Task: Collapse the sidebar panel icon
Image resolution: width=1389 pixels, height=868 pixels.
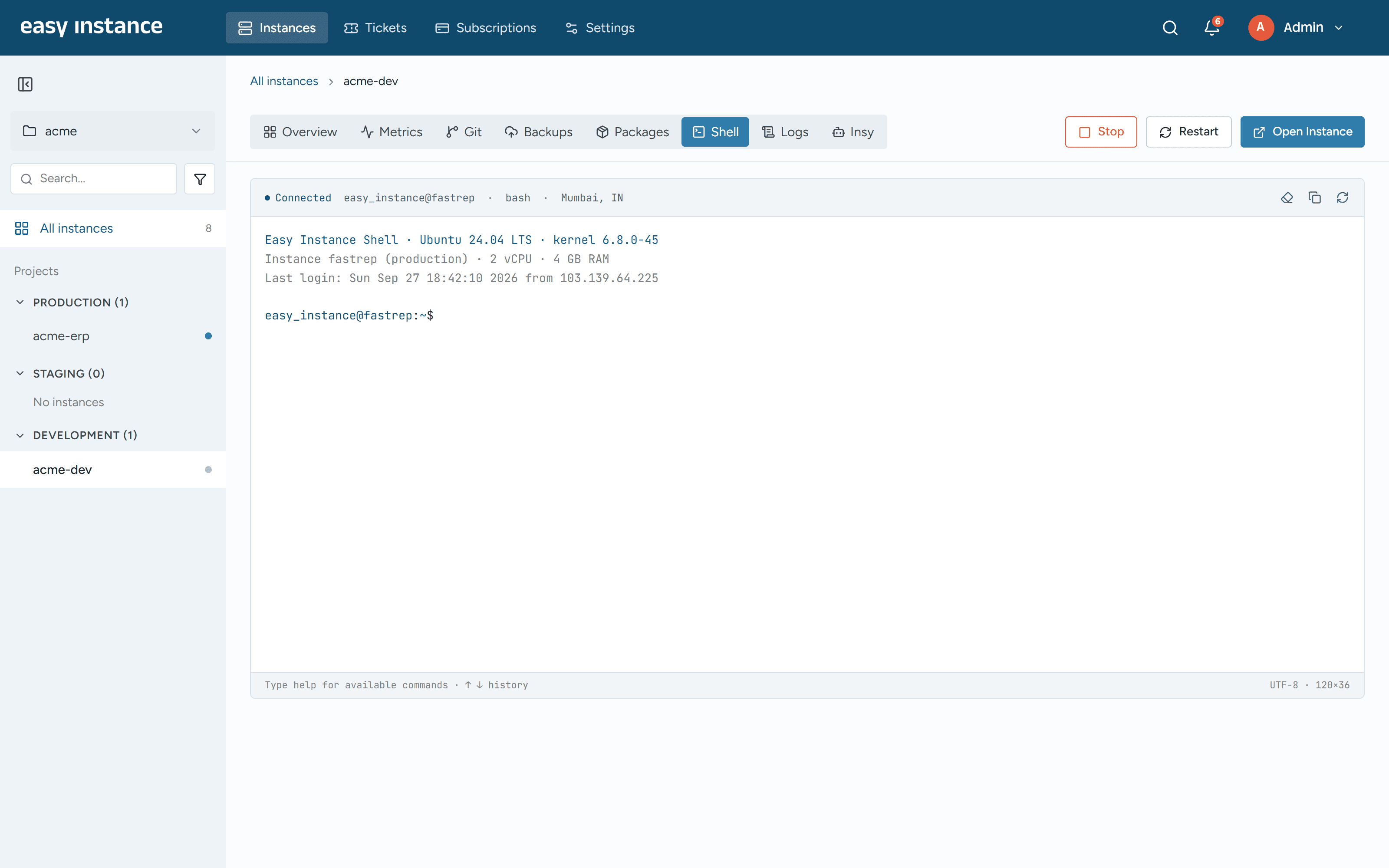Action: (x=25, y=84)
